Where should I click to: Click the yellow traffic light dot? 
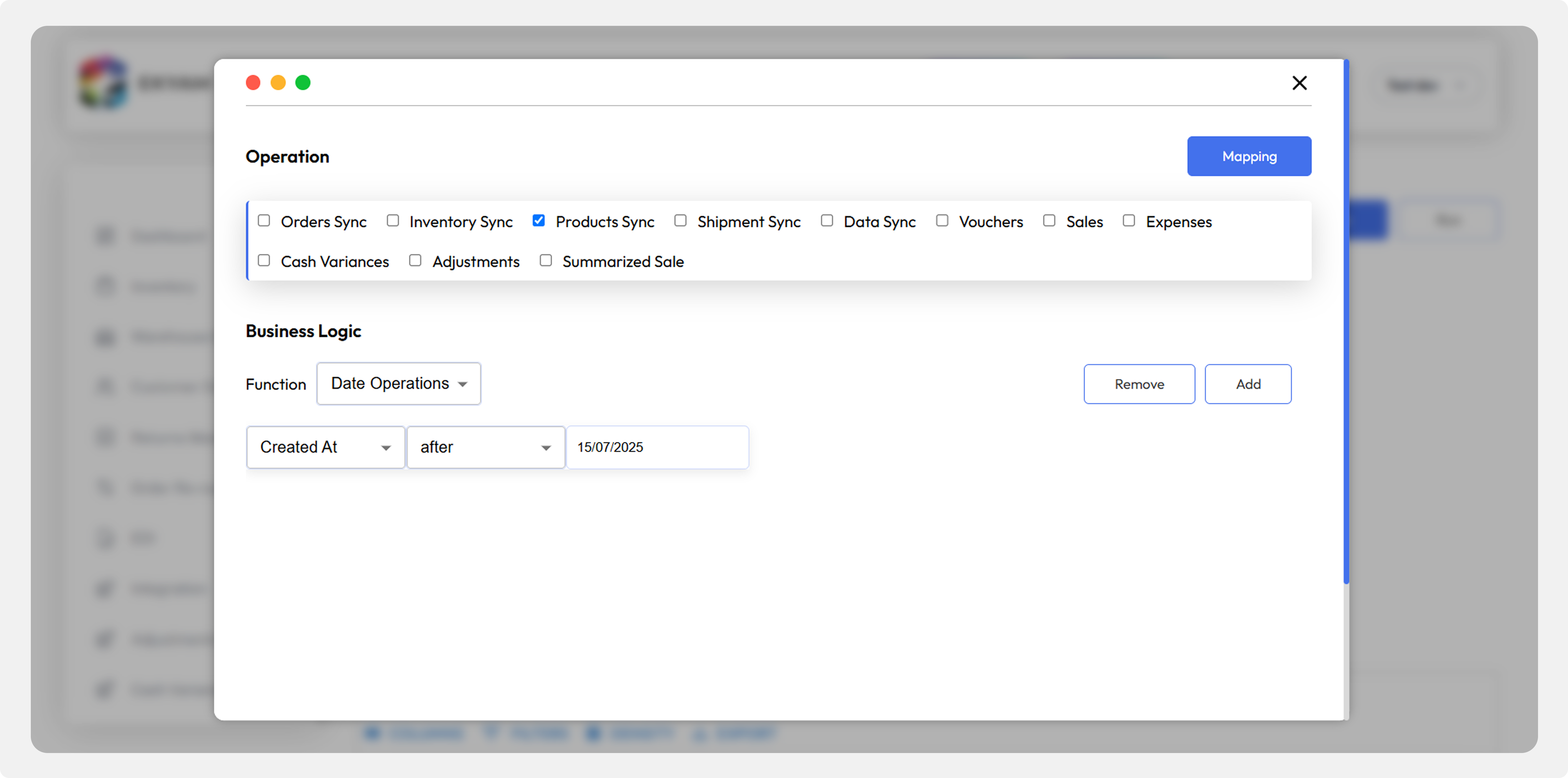tap(278, 83)
